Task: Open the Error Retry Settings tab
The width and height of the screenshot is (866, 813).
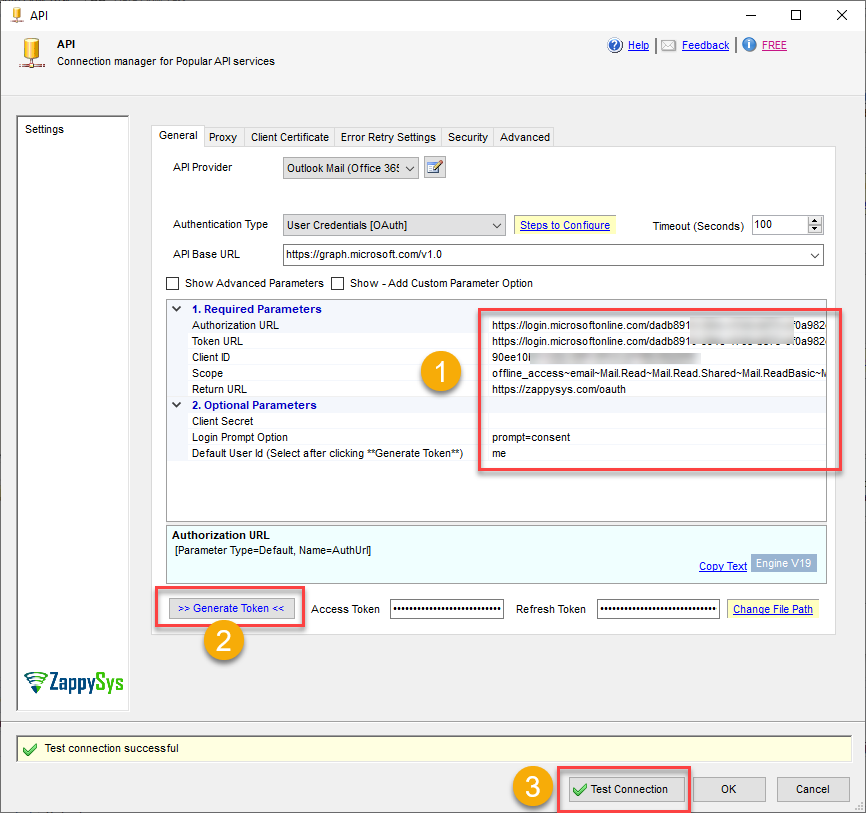Action: click(x=388, y=137)
